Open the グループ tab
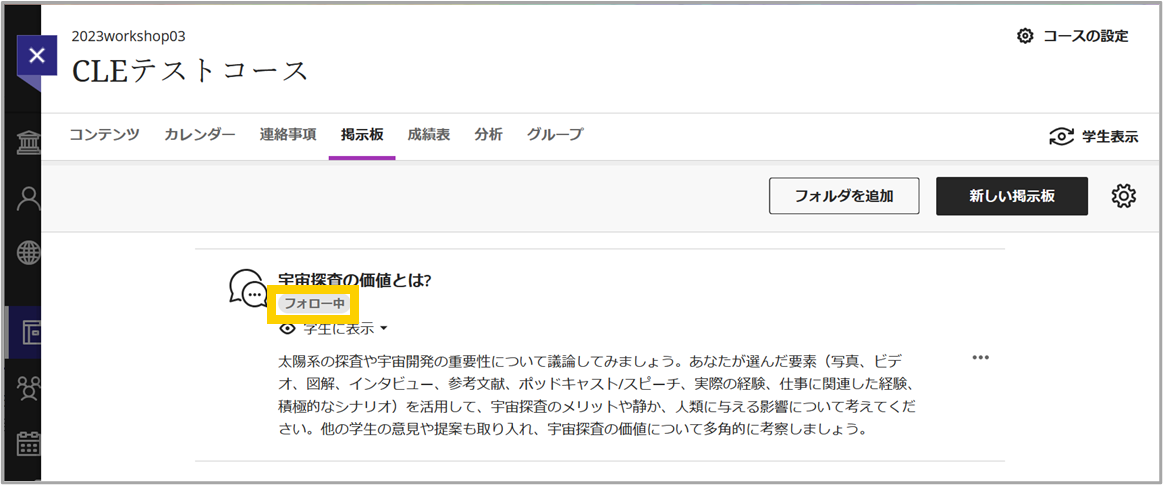 [x=555, y=135]
